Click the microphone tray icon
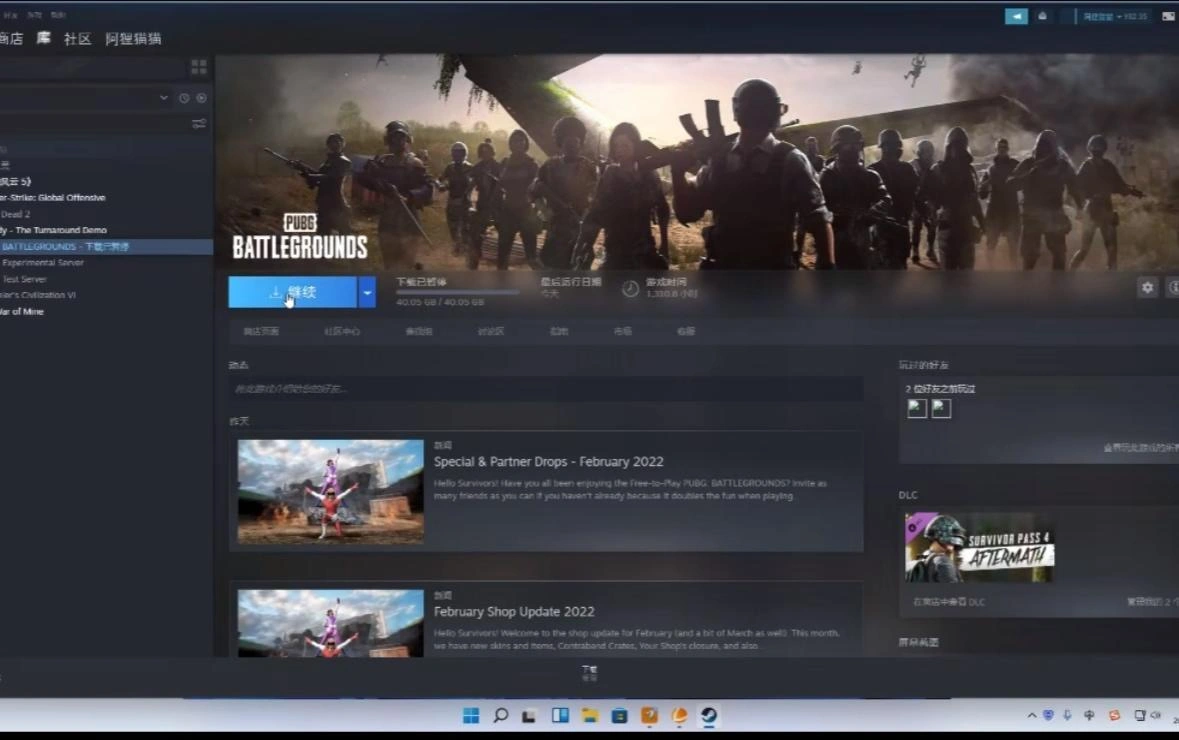Viewport: 1179px width, 740px height. pos(1068,715)
